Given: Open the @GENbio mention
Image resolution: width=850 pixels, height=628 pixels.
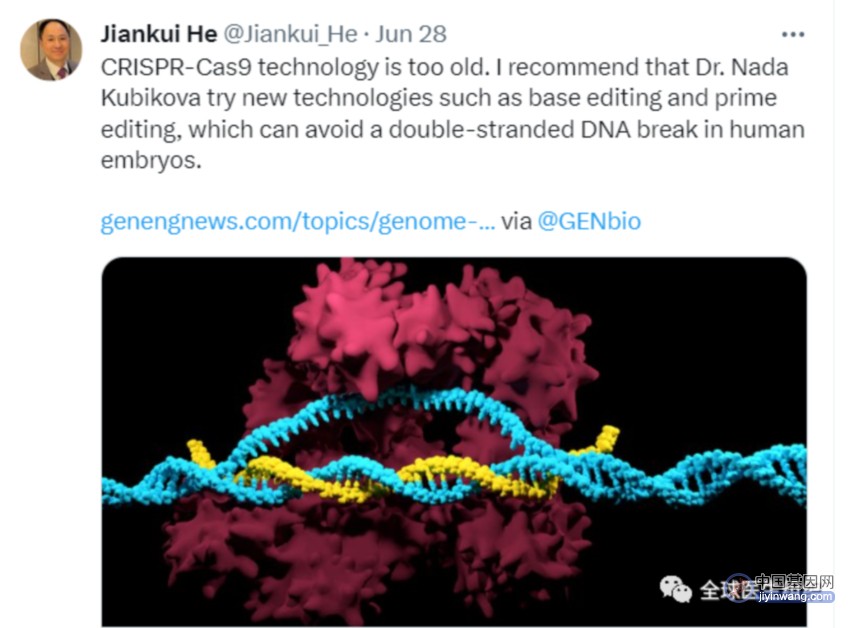Looking at the screenshot, I should (589, 221).
